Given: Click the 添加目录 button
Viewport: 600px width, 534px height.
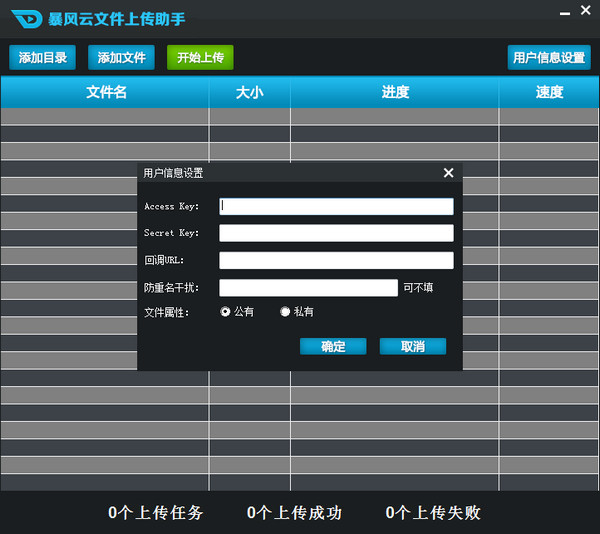Looking at the screenshot, I should [x=42, y=58].
